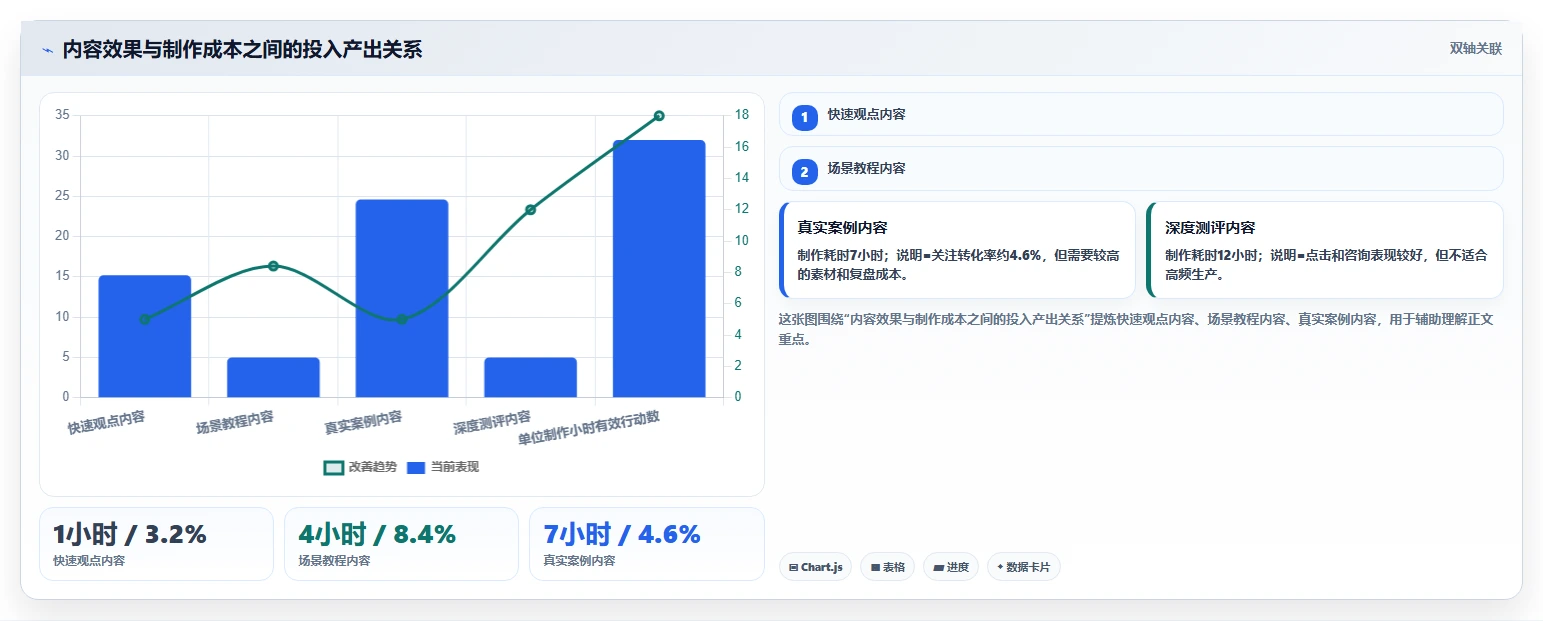Click the blue bar for 场景教程内容
This screenshot has width=1543, height=621.
tap(273, 377)
